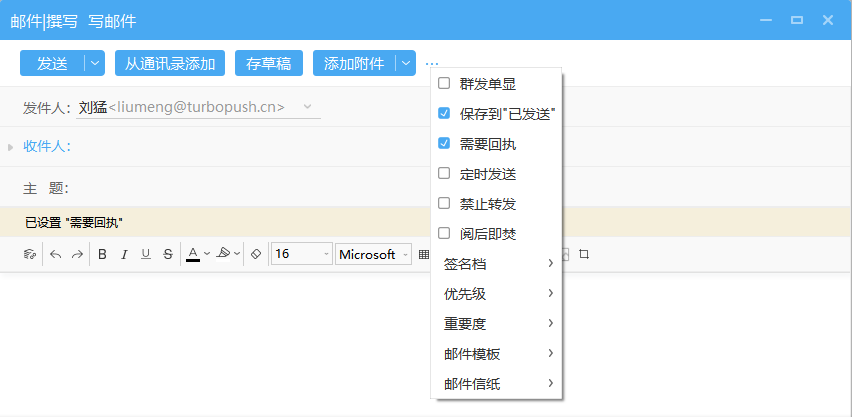Click the eraser clear formatting icon
The image size is (852, 417).
click(256, 254)
